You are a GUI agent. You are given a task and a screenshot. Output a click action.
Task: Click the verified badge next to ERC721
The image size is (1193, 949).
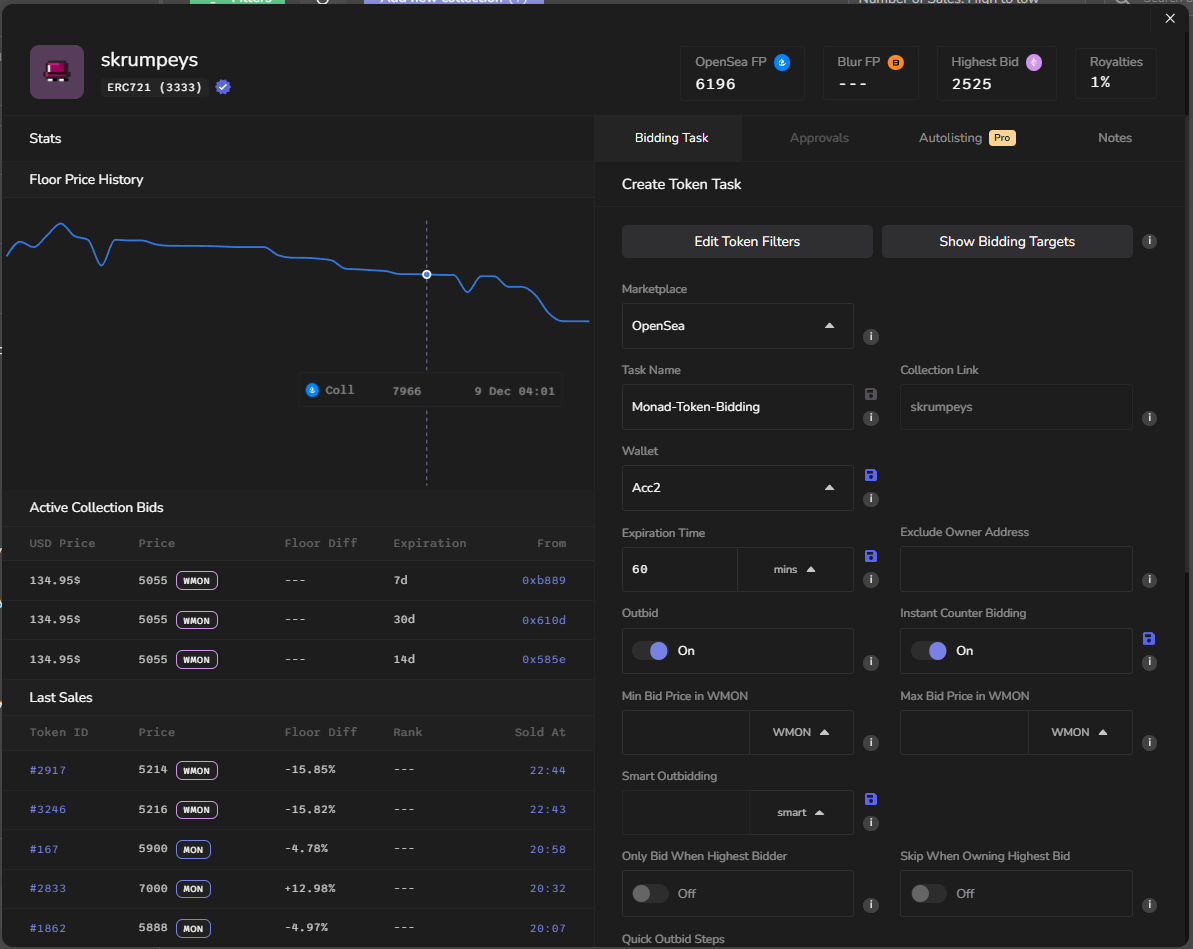224,87
